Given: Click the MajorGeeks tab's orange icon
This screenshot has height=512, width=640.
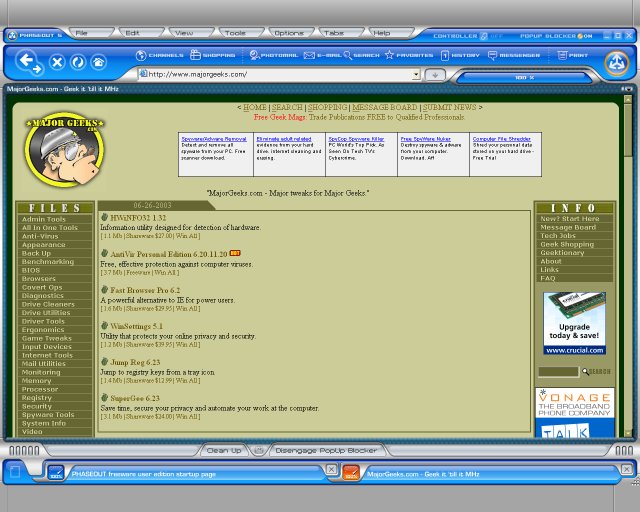Looking at the screenshot, I should 351,473.
